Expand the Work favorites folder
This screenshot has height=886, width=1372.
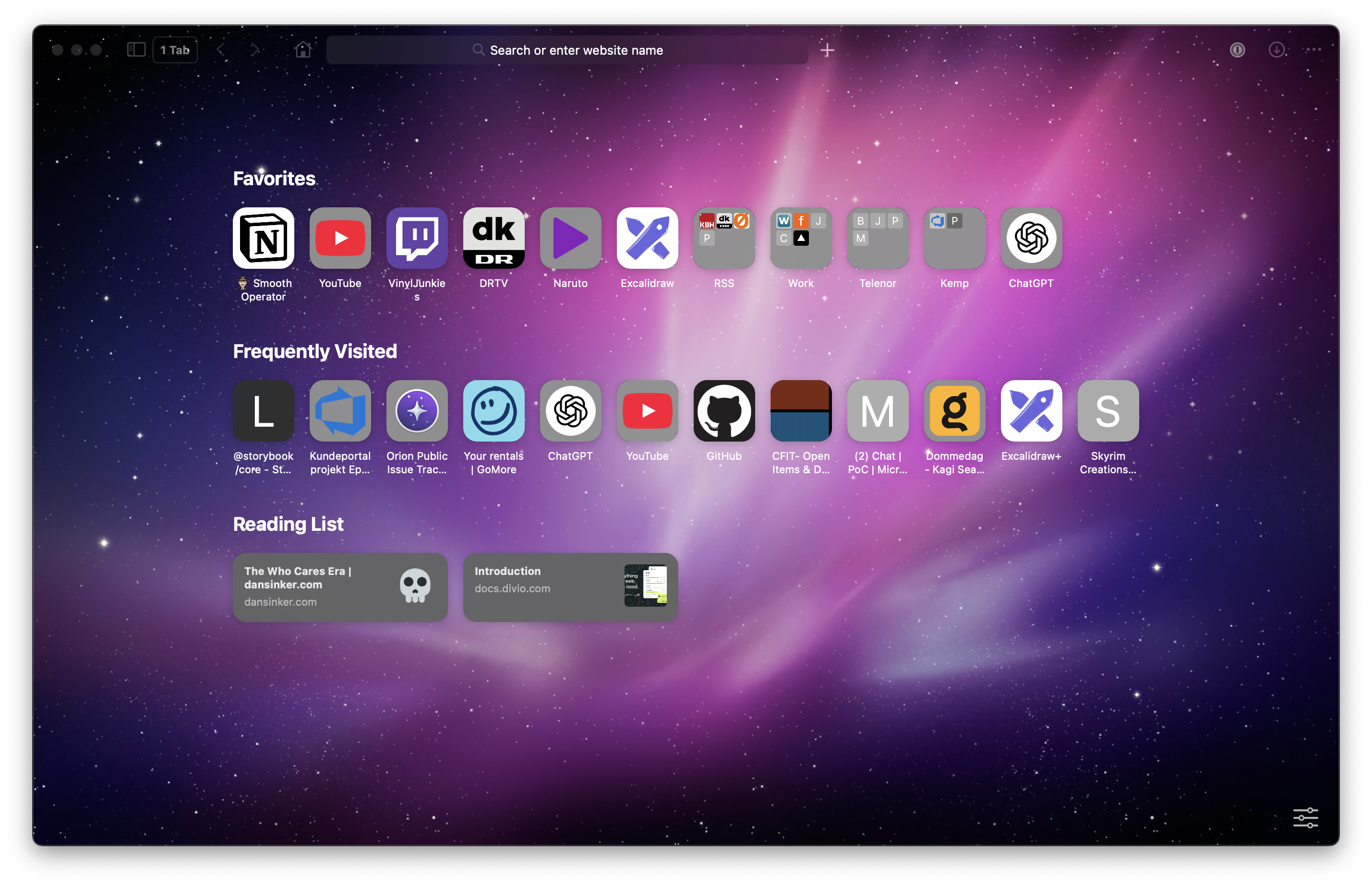click(800, 238)
